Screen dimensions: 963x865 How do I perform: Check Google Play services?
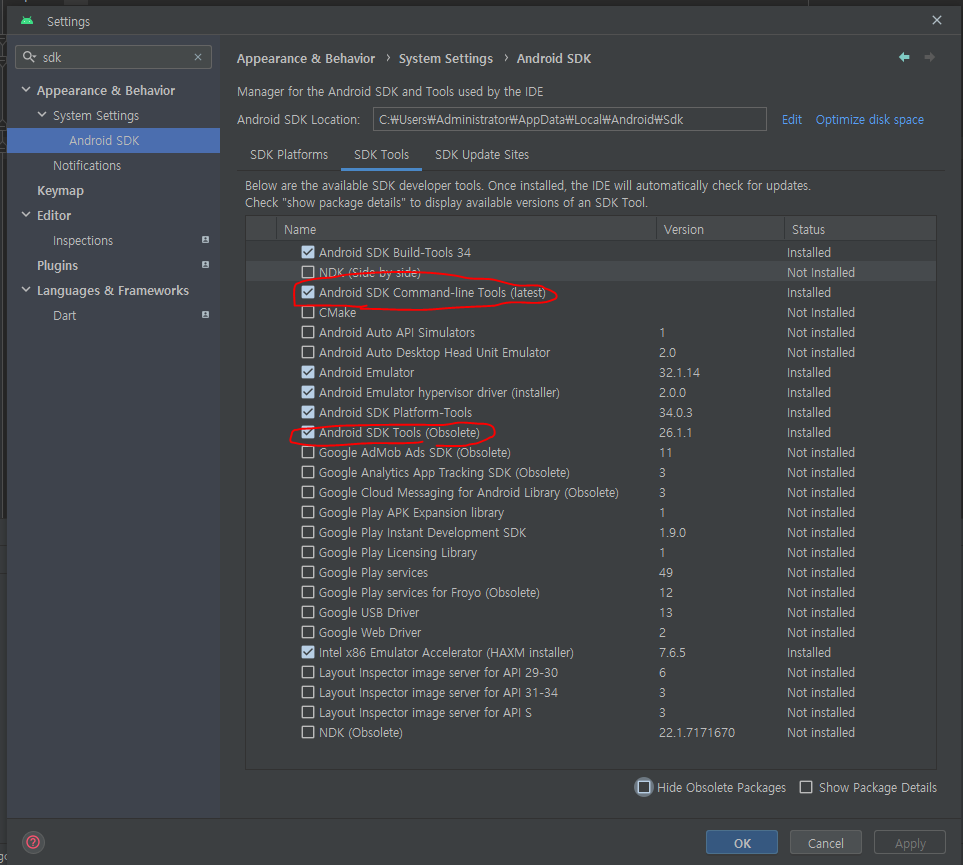(308, 573)
